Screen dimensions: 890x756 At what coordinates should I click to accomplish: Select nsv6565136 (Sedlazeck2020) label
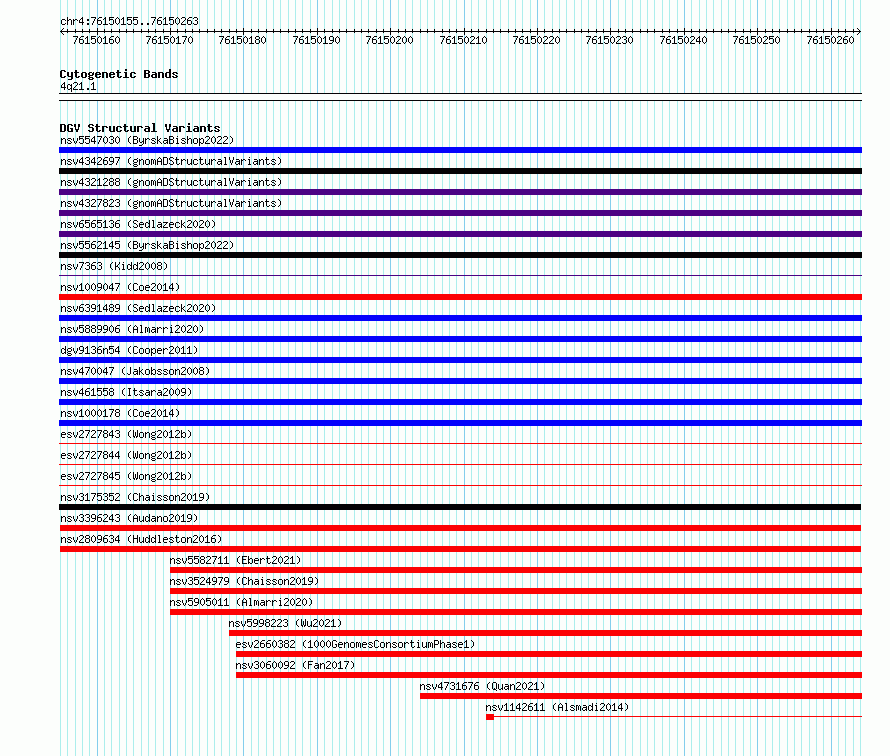(138, 224)
